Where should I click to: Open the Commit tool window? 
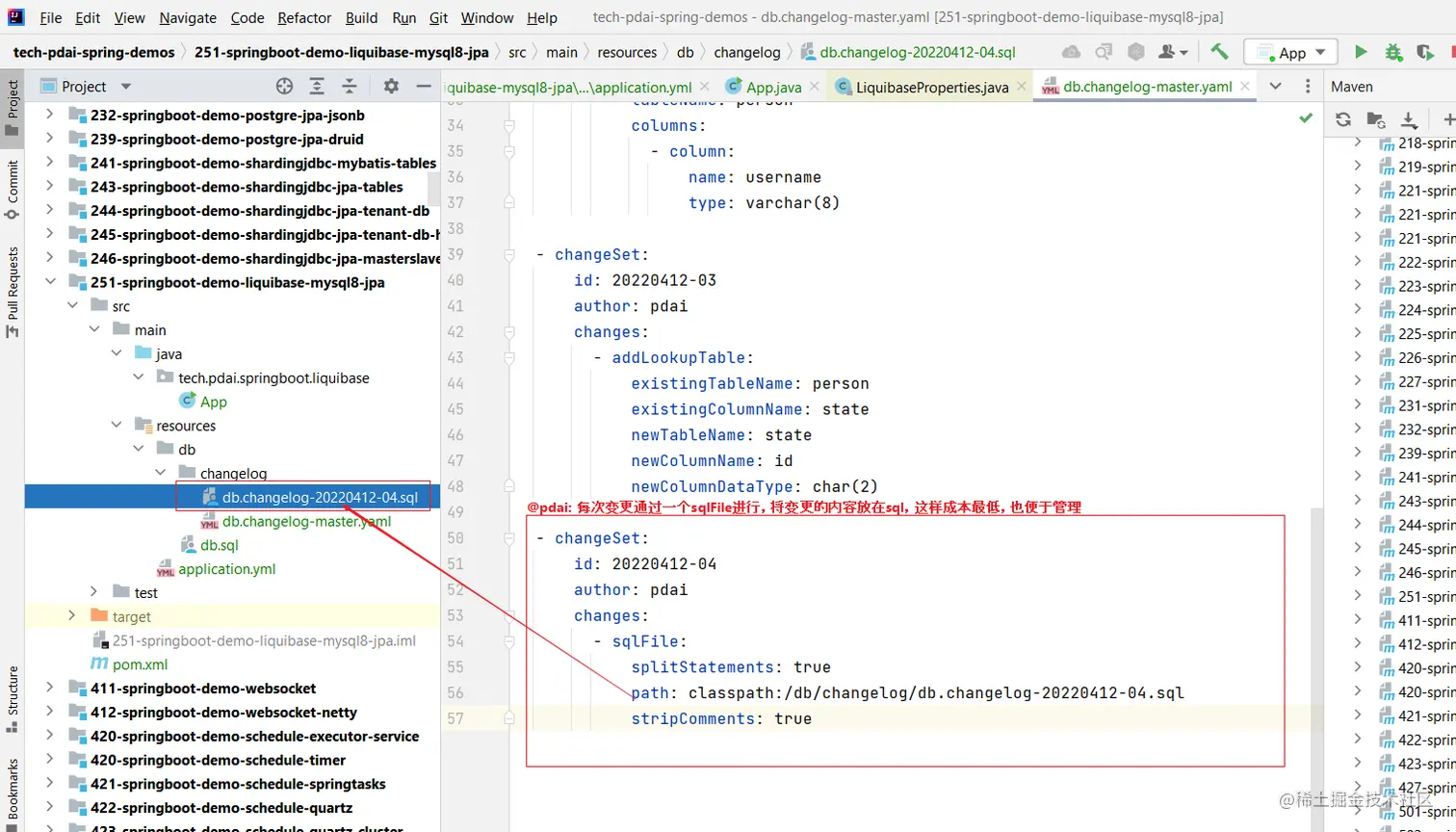[x=13, y=189]
